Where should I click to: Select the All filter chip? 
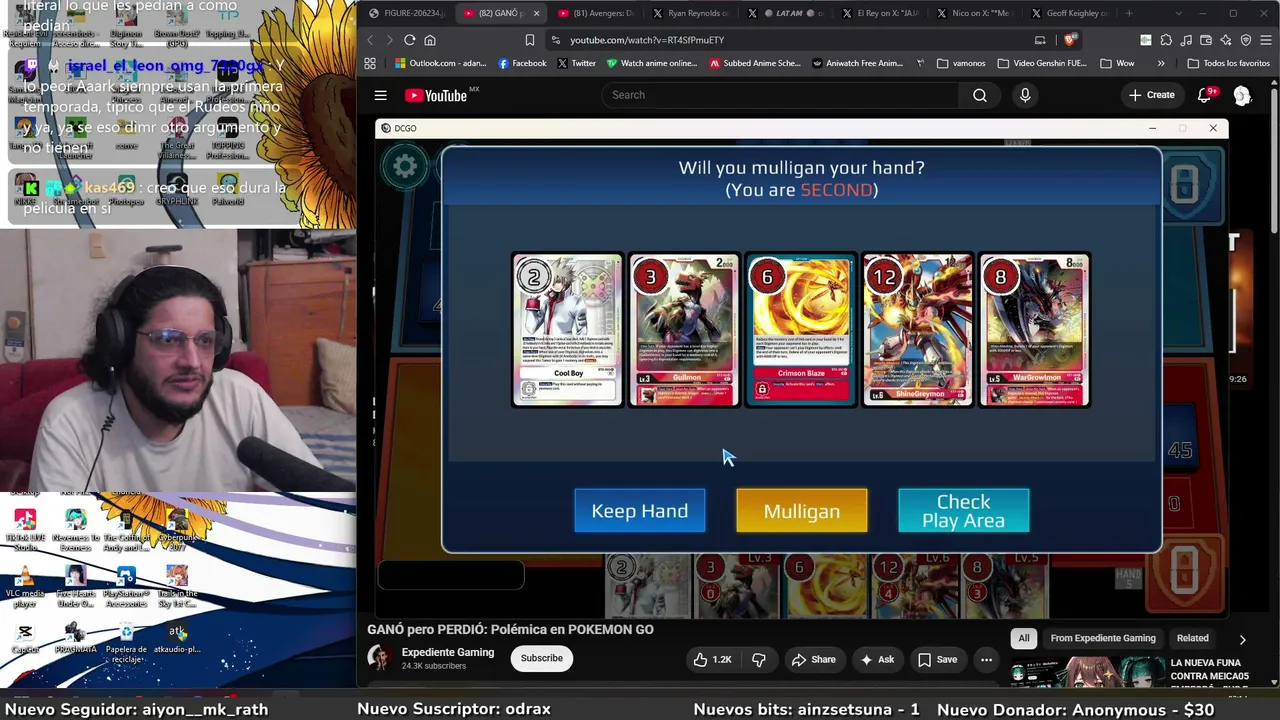tap(1024, 638)
